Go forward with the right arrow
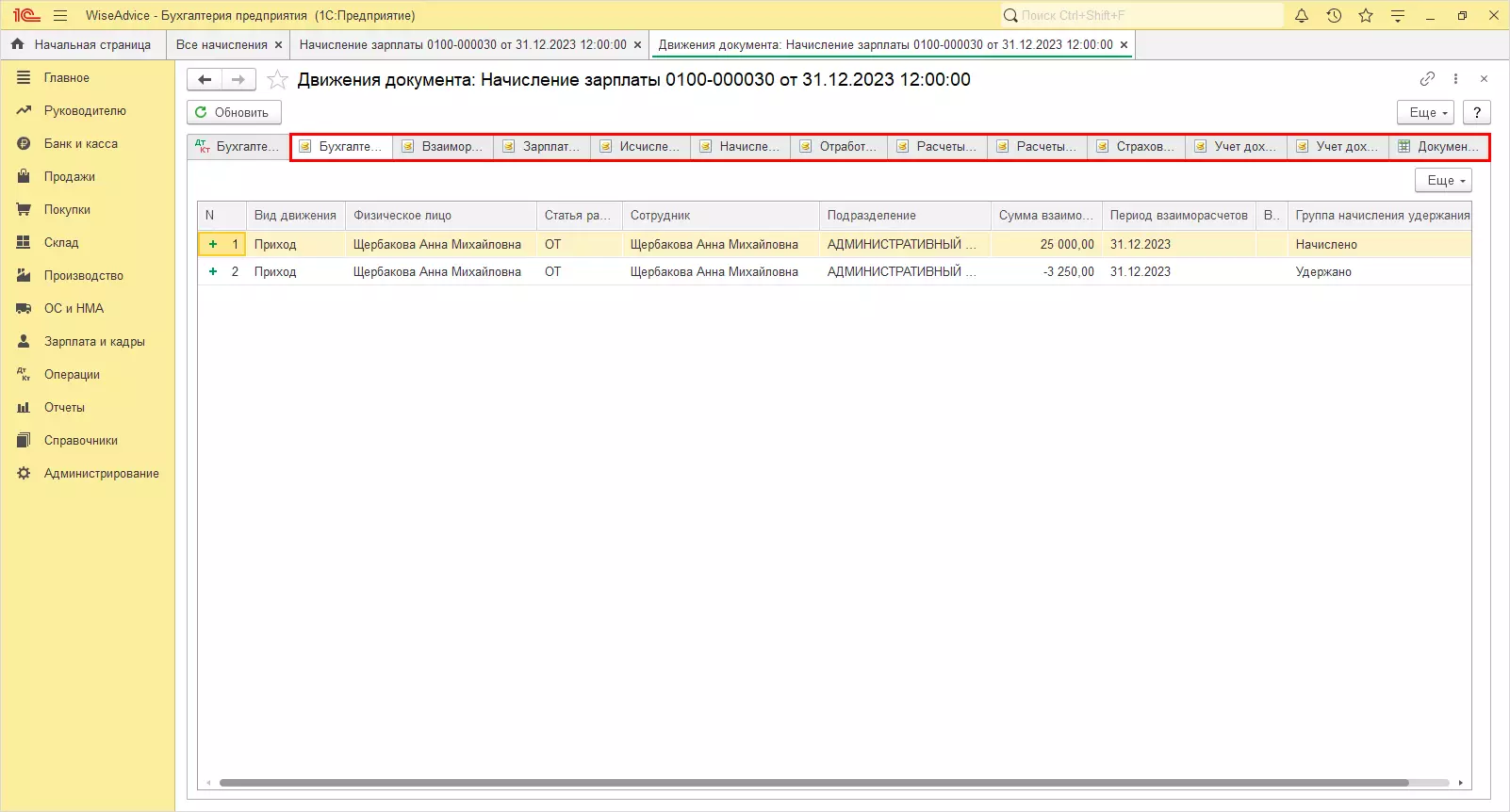The width and height of the screenshot is (1510, 812). 238,80
